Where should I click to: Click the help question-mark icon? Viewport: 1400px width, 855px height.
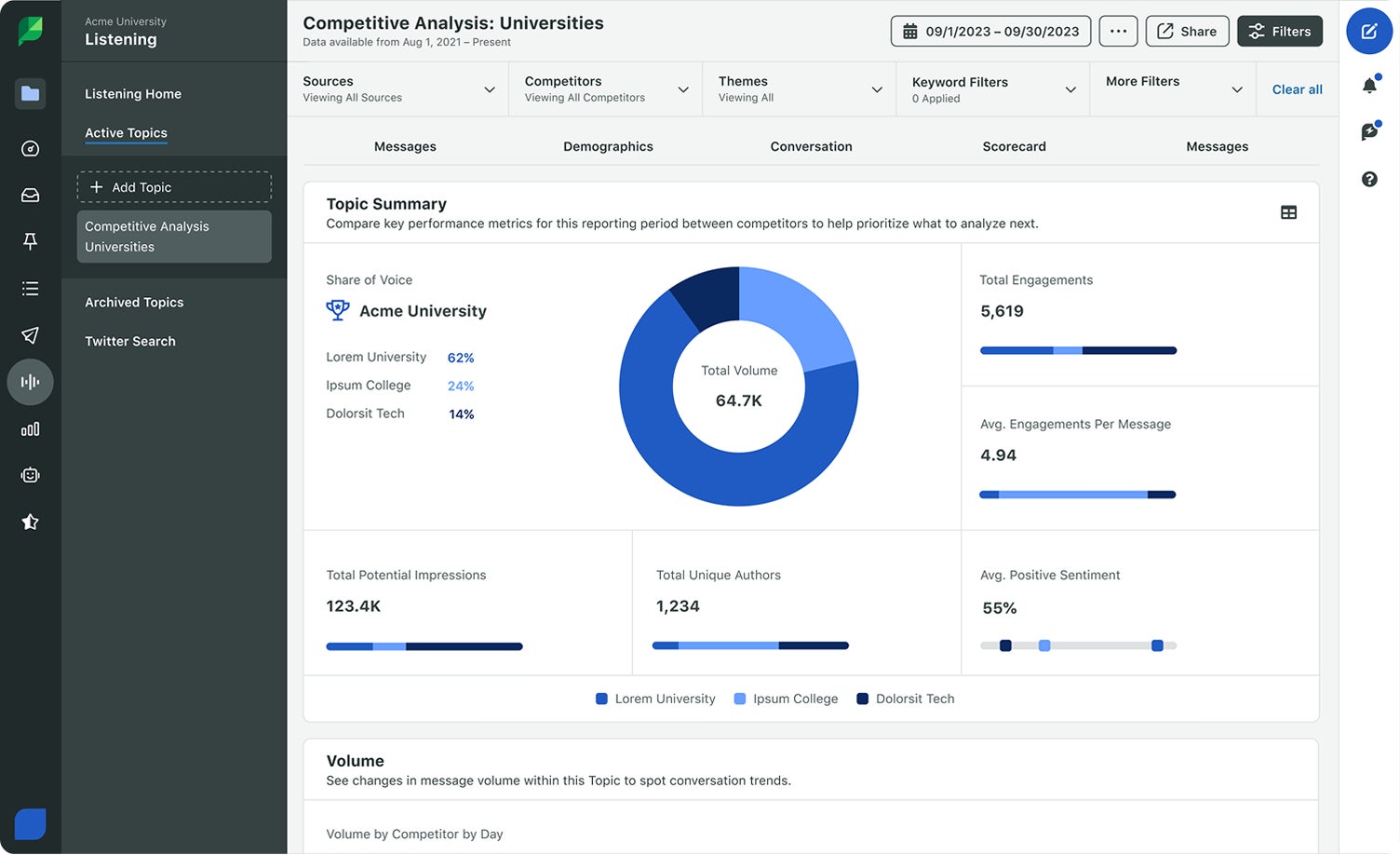[x=1368, y=179]
